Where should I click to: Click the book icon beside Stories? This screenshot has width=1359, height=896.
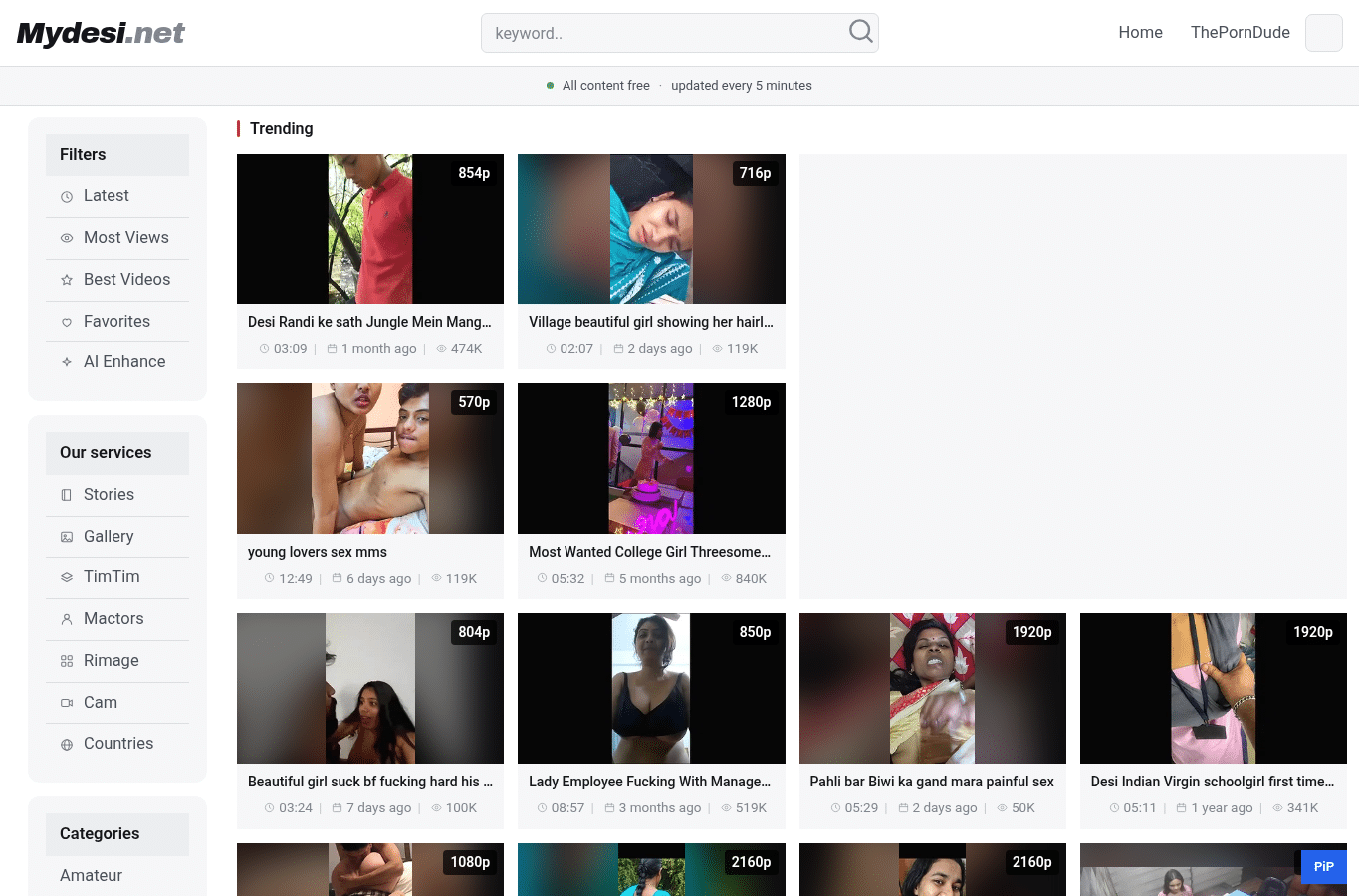point(67,495)
